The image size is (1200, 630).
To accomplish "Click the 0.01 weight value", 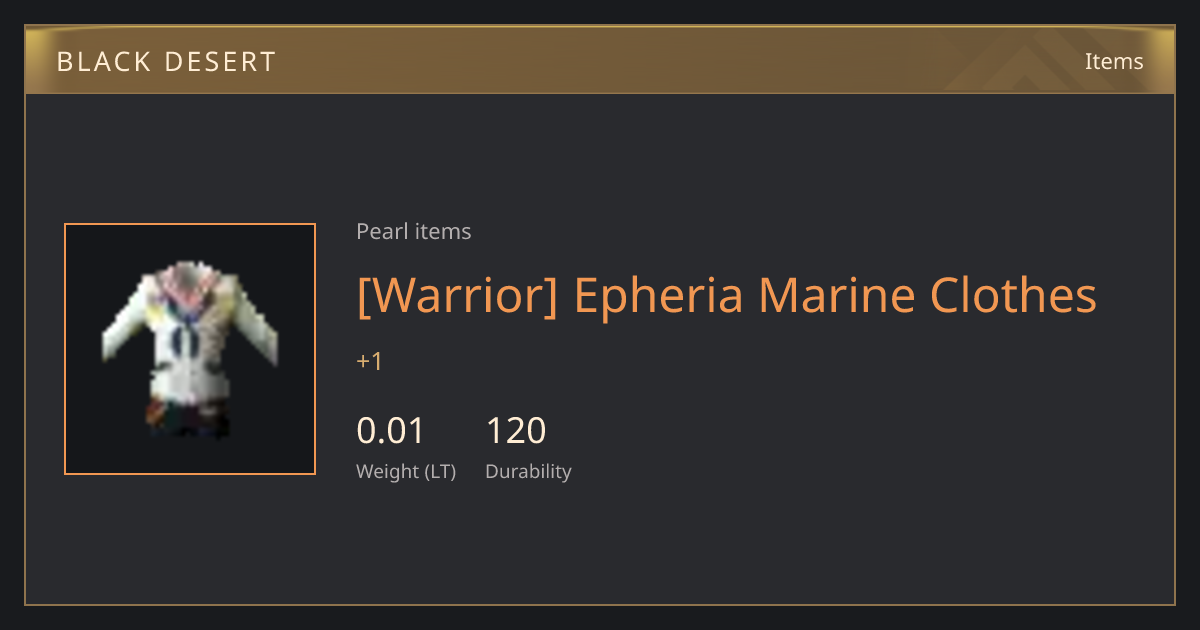I will [x=391, y=431].
